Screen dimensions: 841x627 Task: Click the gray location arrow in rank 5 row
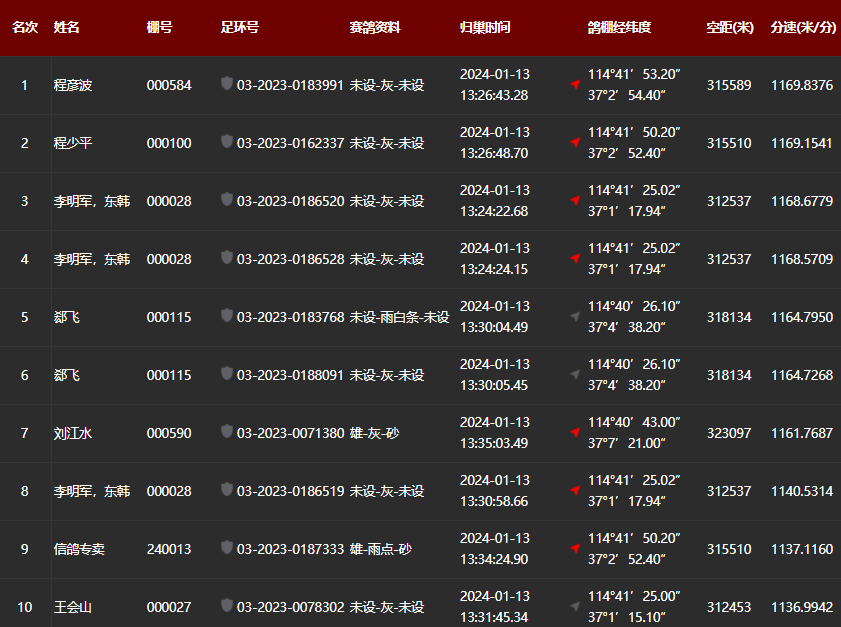click(x=575, y=317)
